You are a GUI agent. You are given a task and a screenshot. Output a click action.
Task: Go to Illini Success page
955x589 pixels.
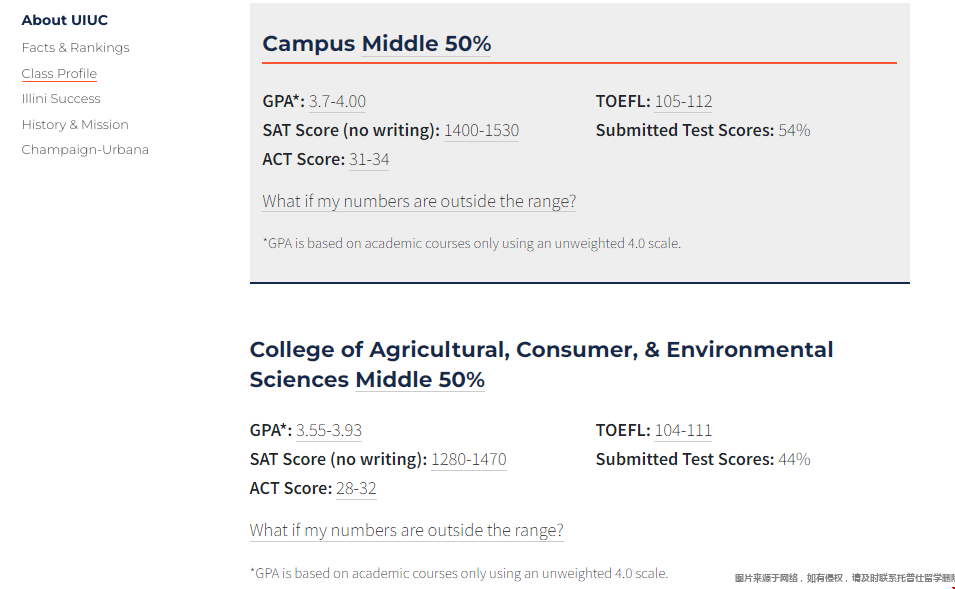coord(61,99)
